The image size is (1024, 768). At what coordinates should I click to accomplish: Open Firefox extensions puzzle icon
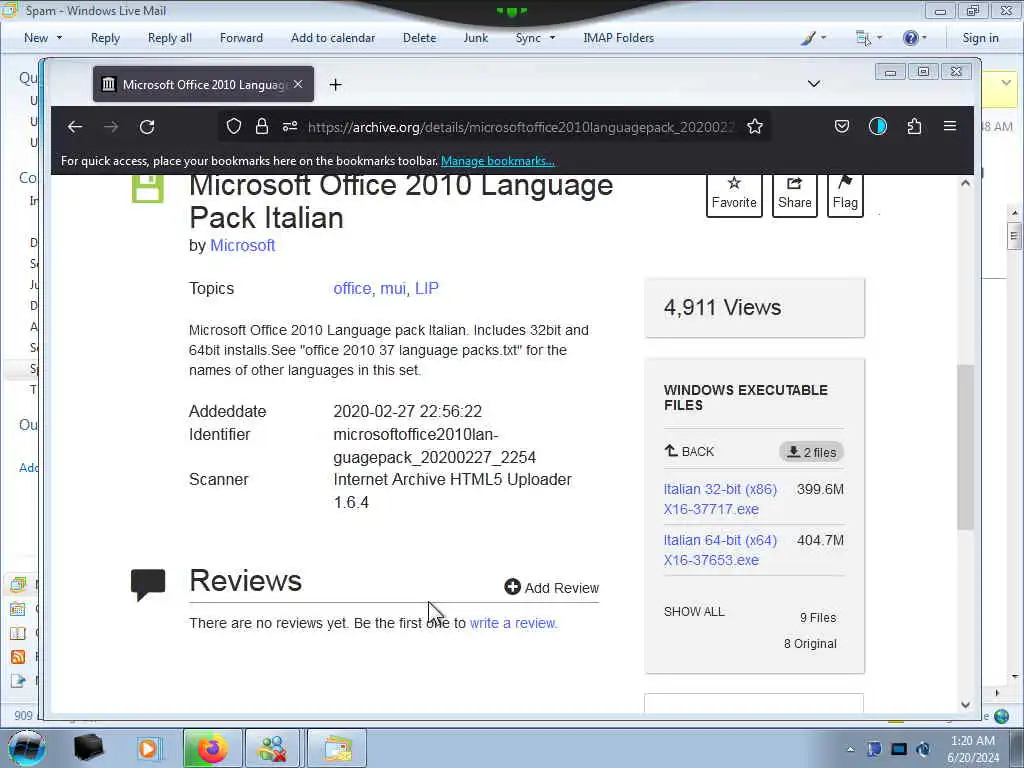coord(914,127)
